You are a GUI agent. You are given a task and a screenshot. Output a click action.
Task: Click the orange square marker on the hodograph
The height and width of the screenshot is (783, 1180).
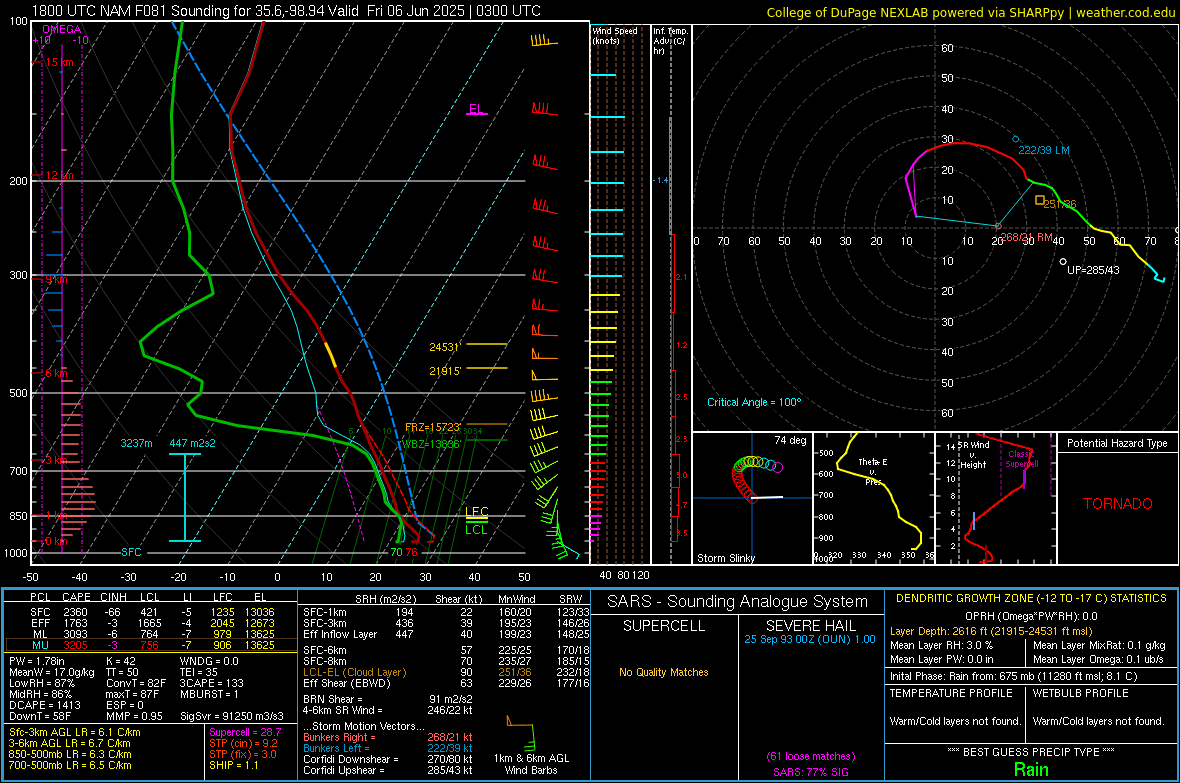[x=1039, y=200]
